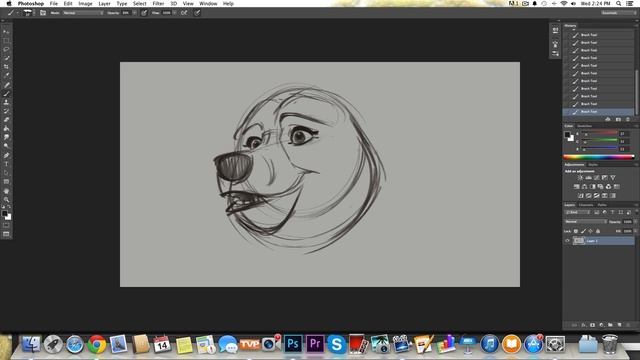Add a Vibrance adjustment
This screenshot has height=360, width=640.
pyautogui.click(x=613, y=178)
